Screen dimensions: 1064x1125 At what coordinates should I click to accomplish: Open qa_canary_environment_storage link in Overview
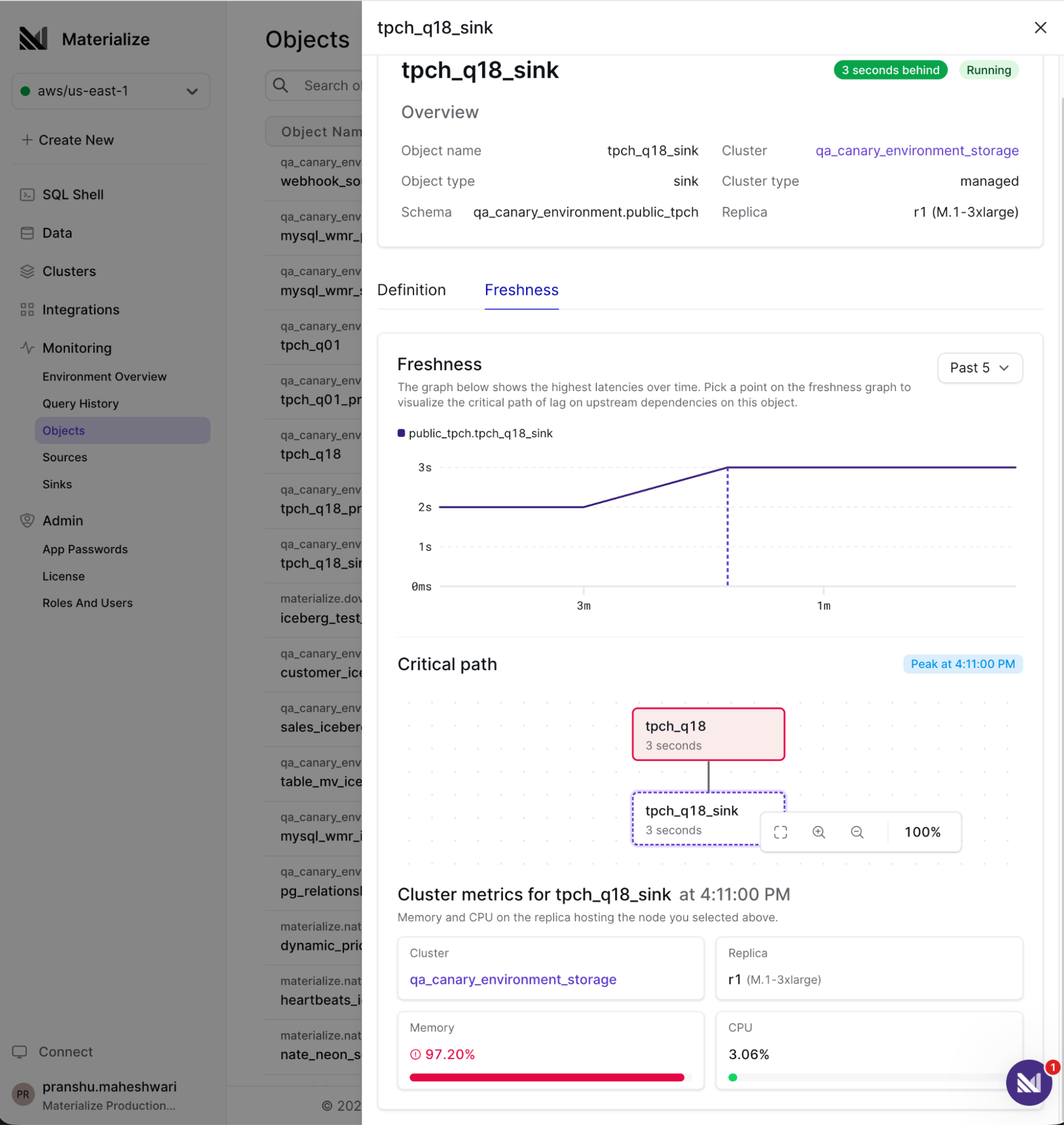917,150
